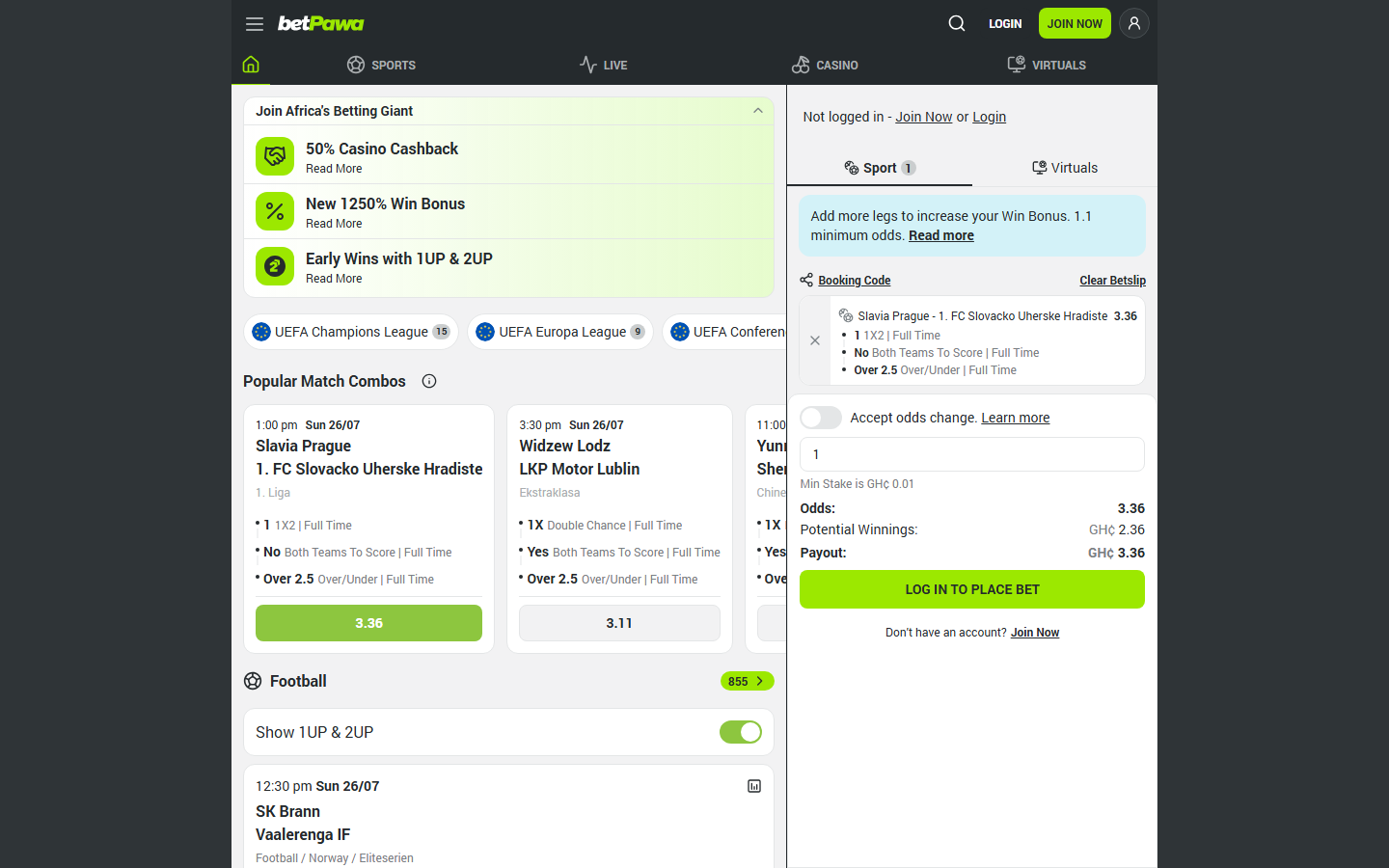
Task: Click LOG IN TO PLACE BET
Action: tap(972, 589)
